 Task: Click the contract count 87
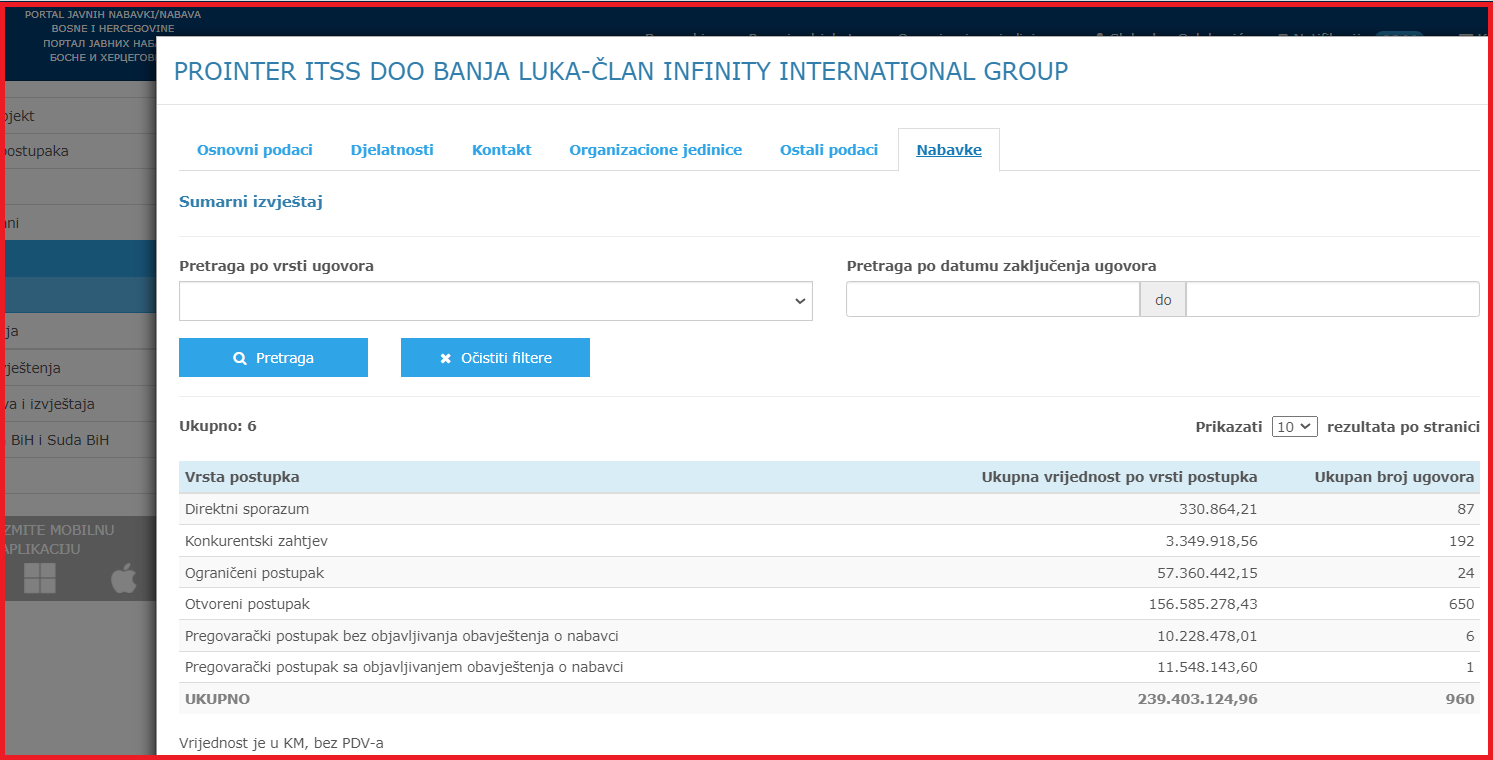click(1466, 509)
